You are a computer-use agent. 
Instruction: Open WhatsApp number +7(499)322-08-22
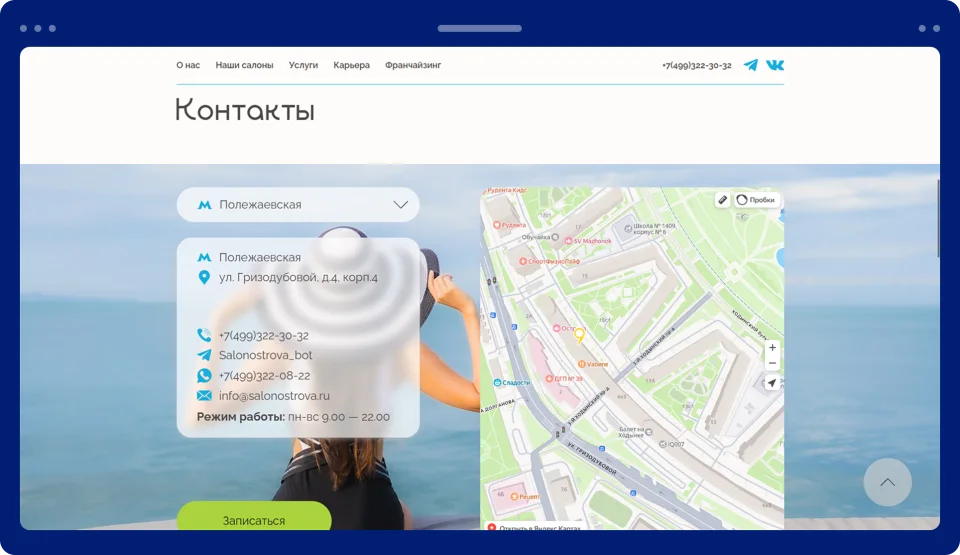pos(264,376)
